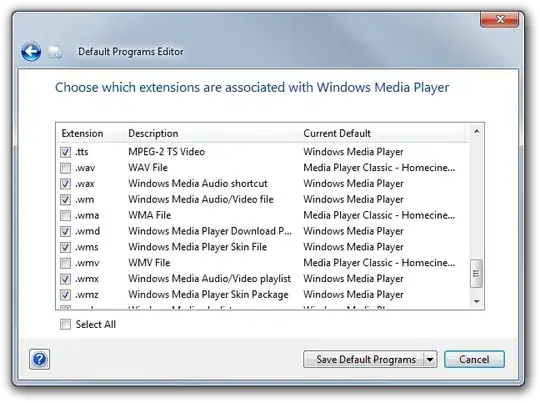540x403 pixels.
Task: Select Windows Media Player Download P... description
Action: [x=210, y=231]
